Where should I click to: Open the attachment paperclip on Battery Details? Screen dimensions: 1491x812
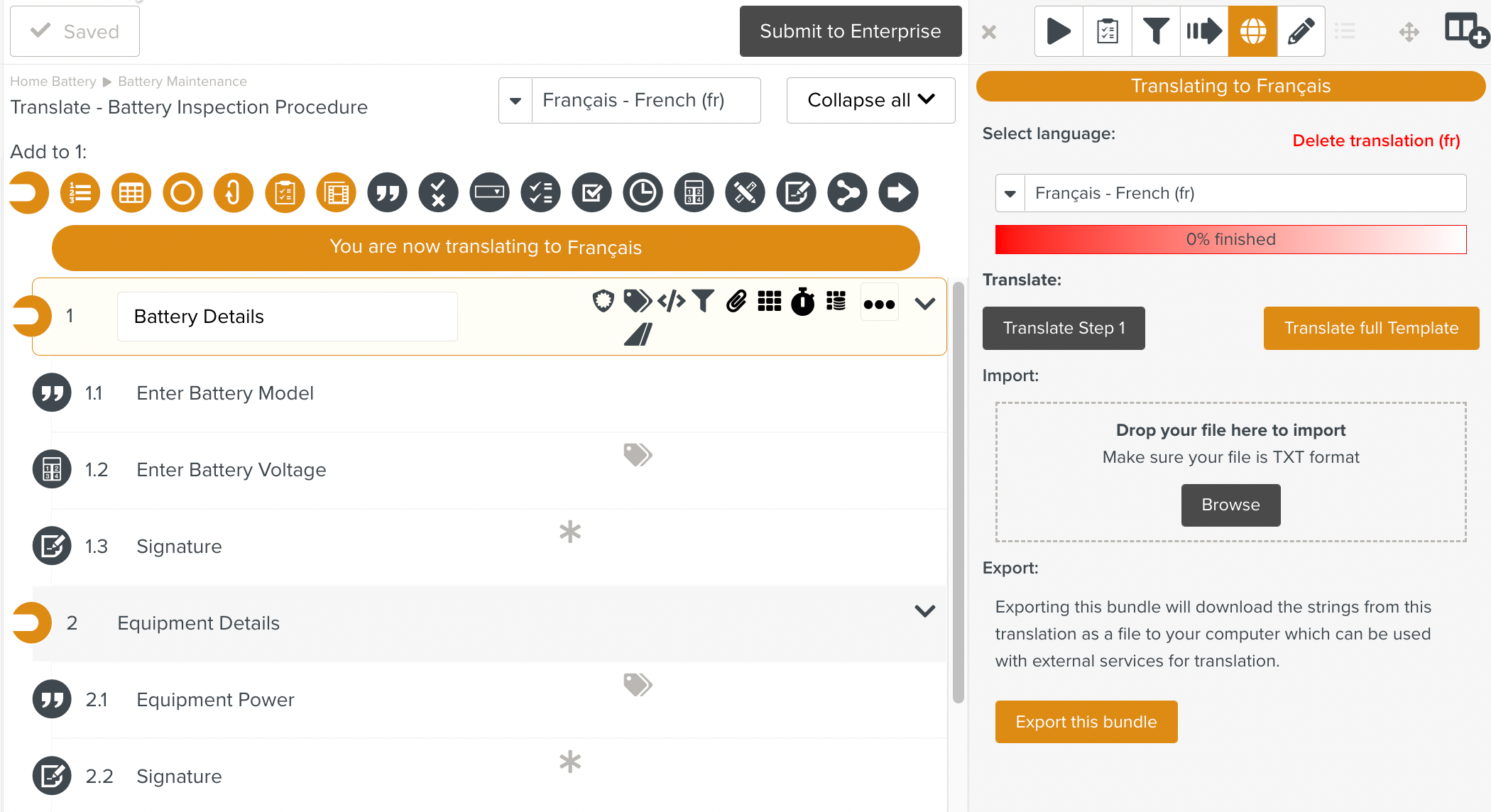(736, 302)
